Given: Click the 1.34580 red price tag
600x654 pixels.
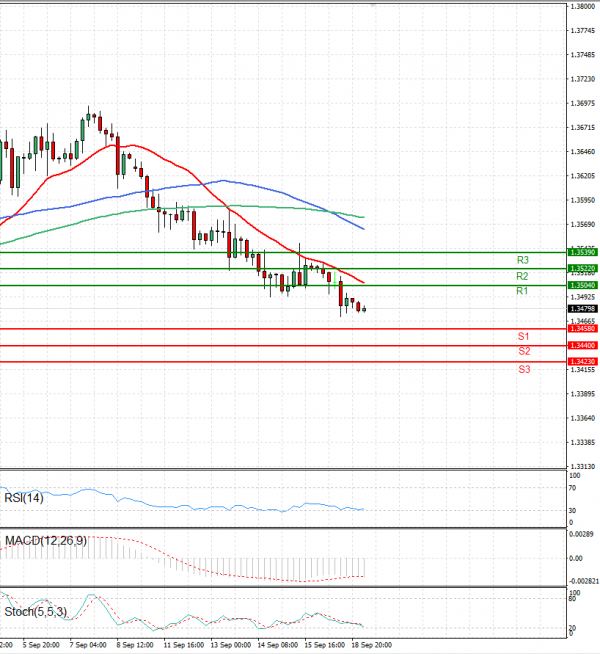Looking at the screenshot, I should (x=581, y=328).
